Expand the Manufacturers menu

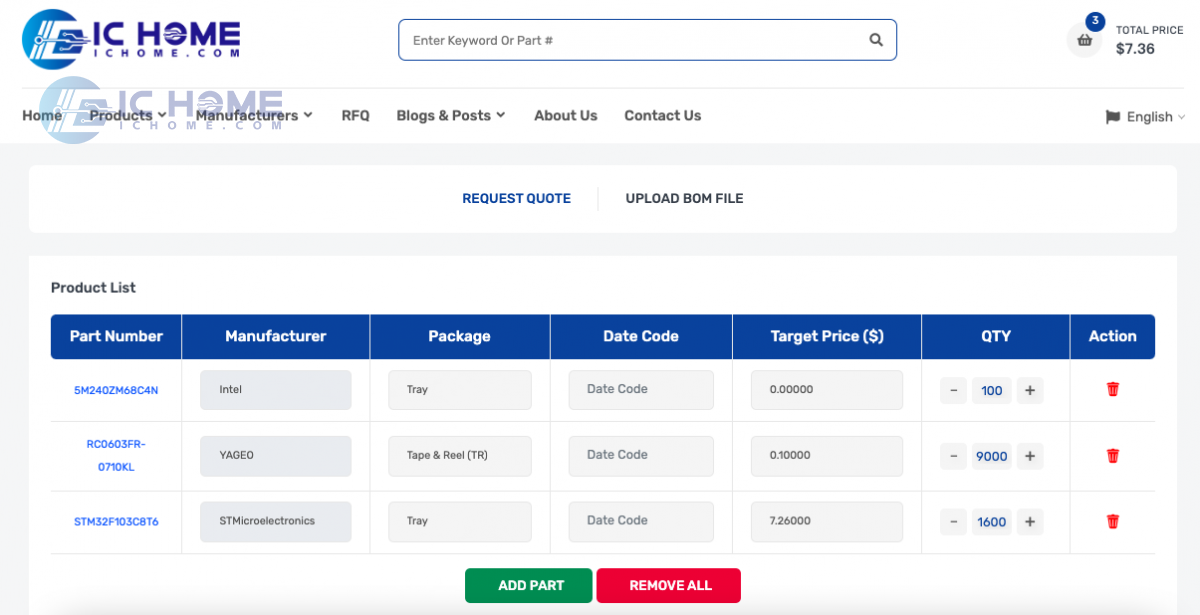(x=254, y=115)
